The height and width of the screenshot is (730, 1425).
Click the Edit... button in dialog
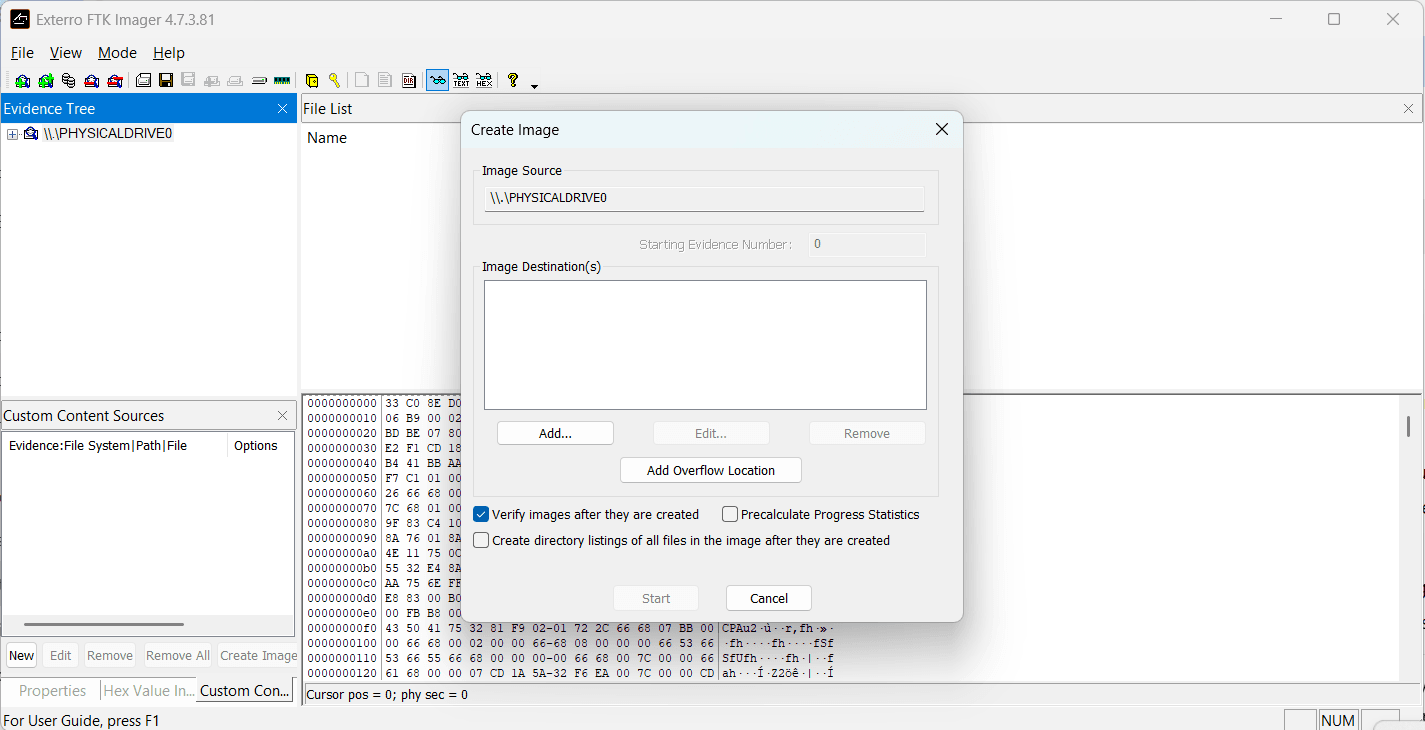(711, 433)
